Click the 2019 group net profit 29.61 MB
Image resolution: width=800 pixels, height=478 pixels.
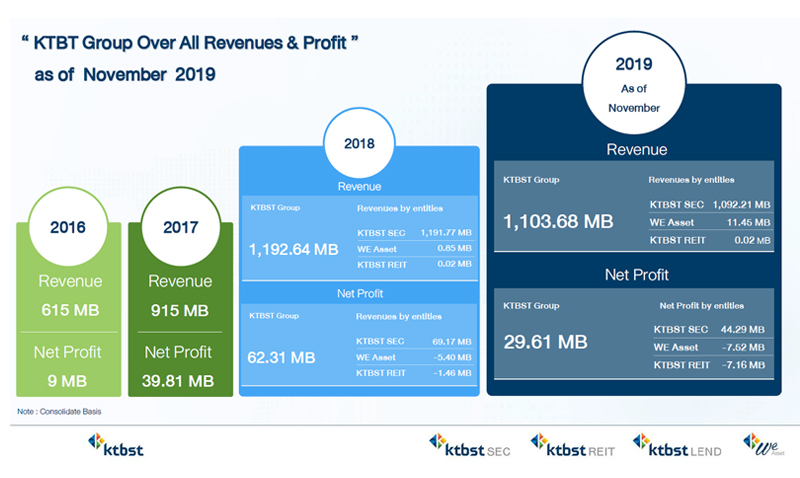tap(545, 342)
